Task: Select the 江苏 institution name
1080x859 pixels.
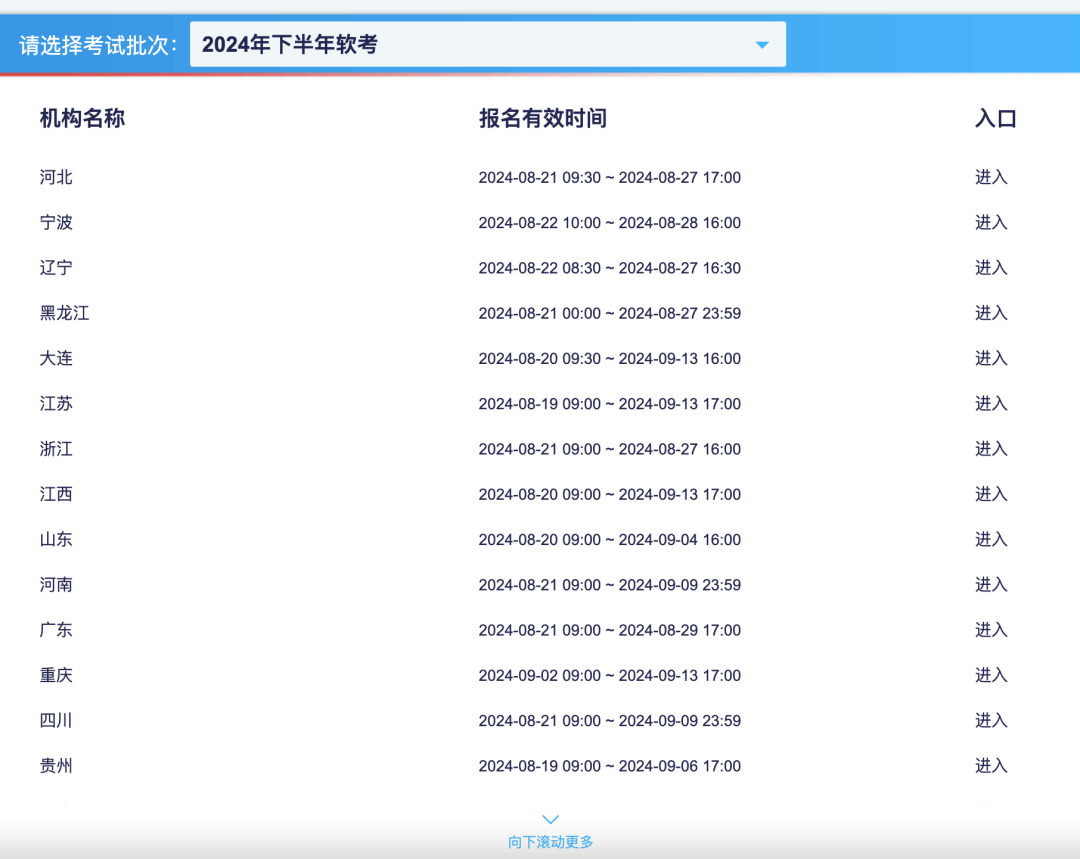Action: pyautogui.click(x=56, y=404)
